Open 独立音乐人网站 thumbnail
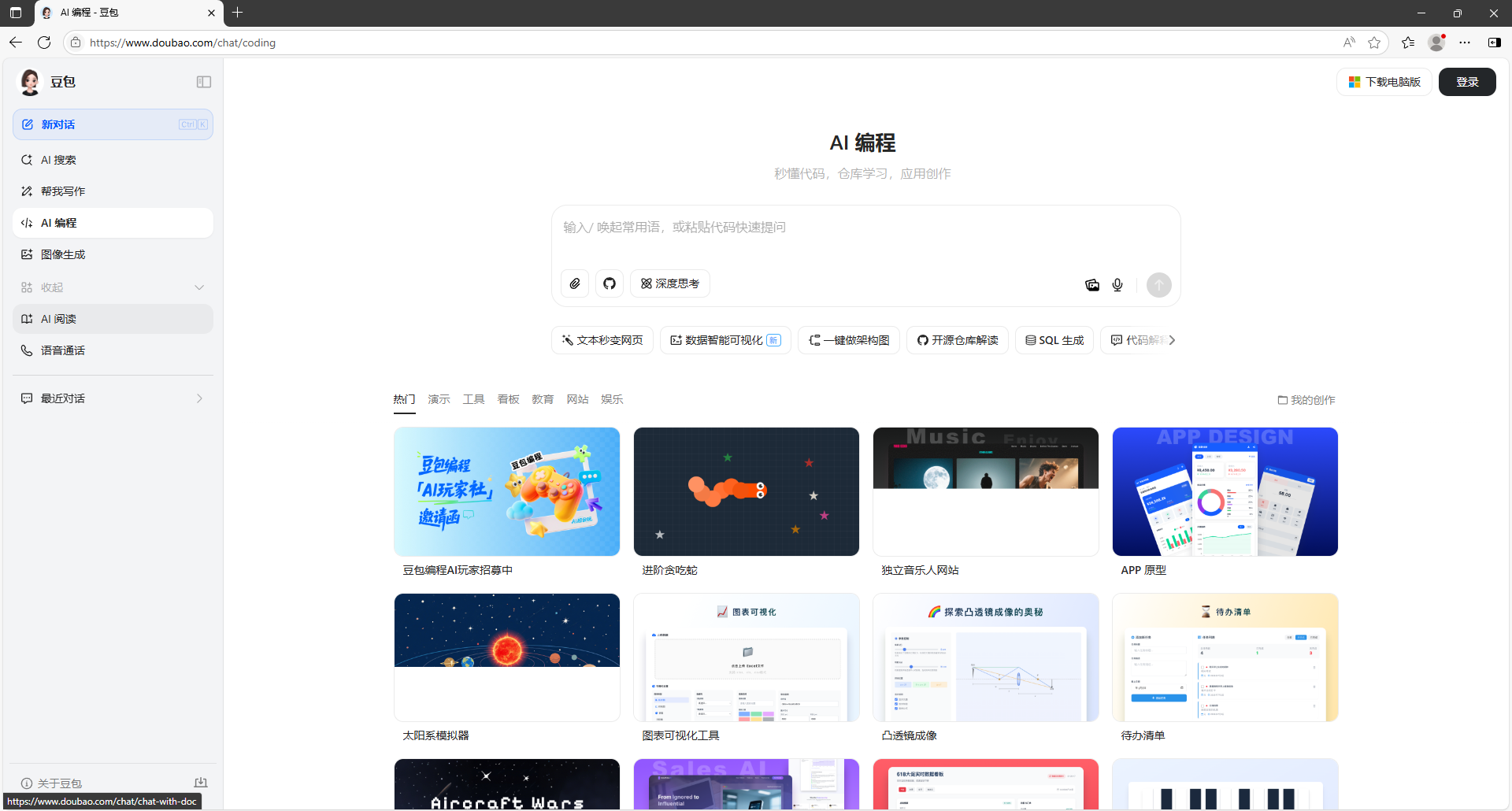Screen dimensions: 1512x811 (986, 492)
